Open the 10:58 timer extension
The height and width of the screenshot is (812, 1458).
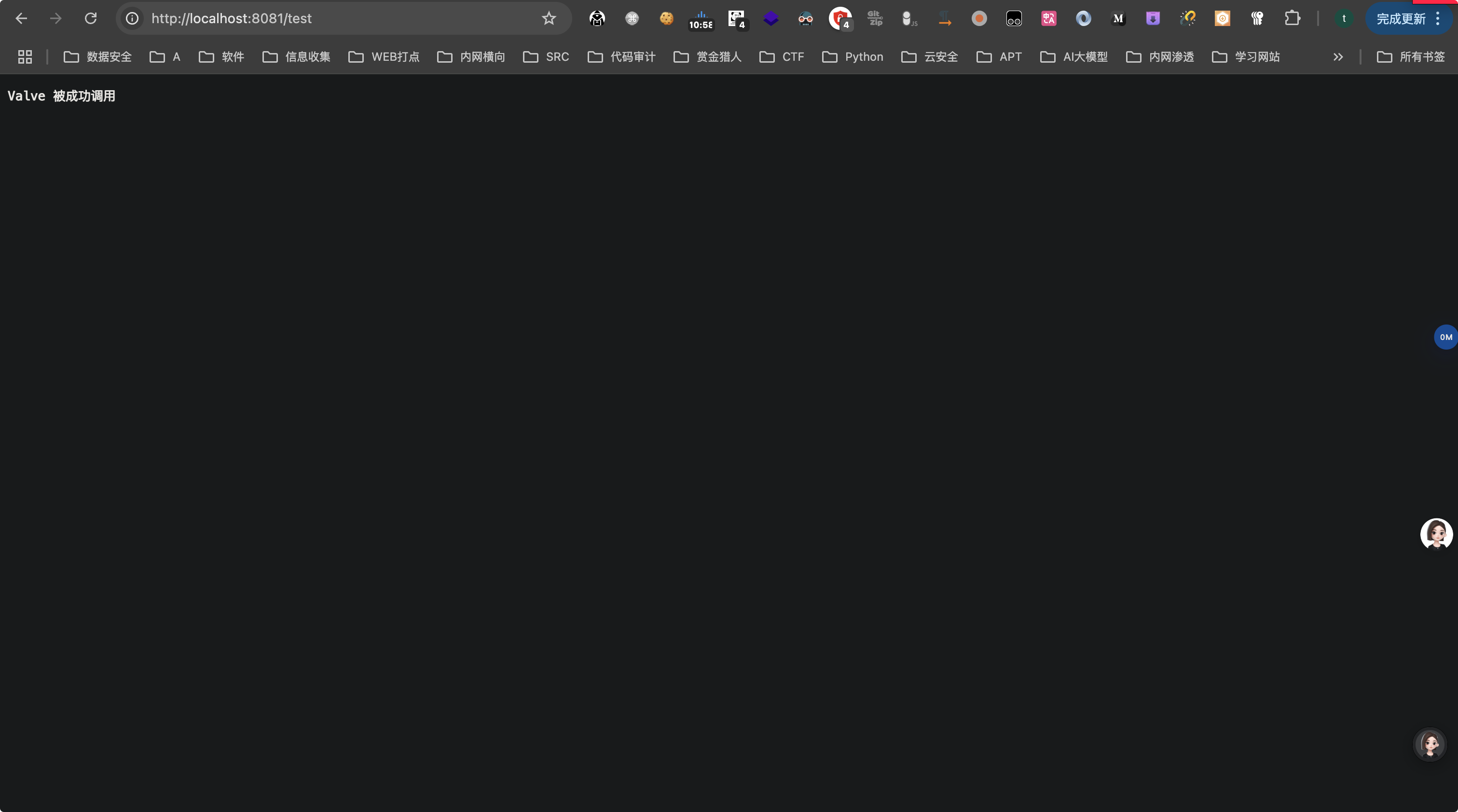(701, 20)
